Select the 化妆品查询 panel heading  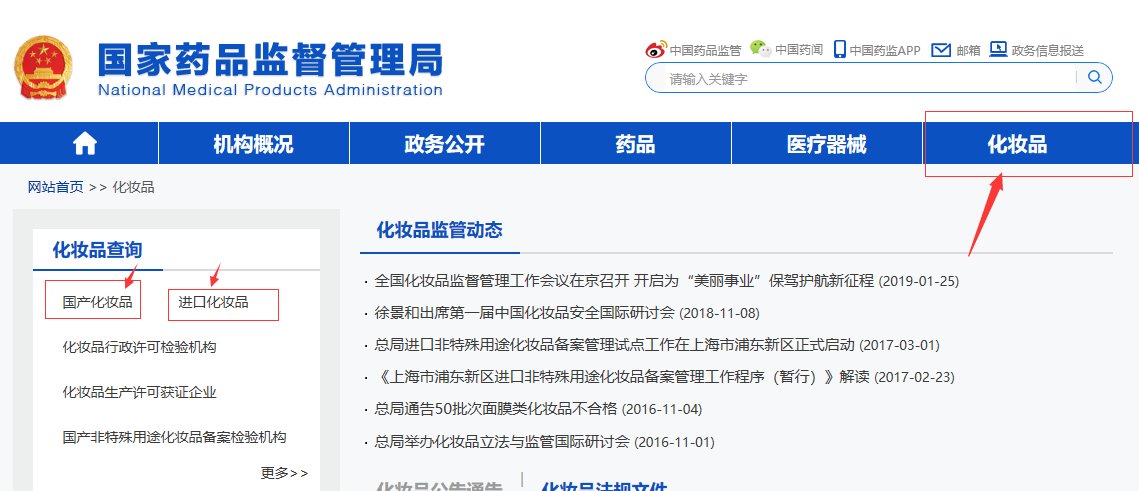pyautogui.click(x=97, y=251)
